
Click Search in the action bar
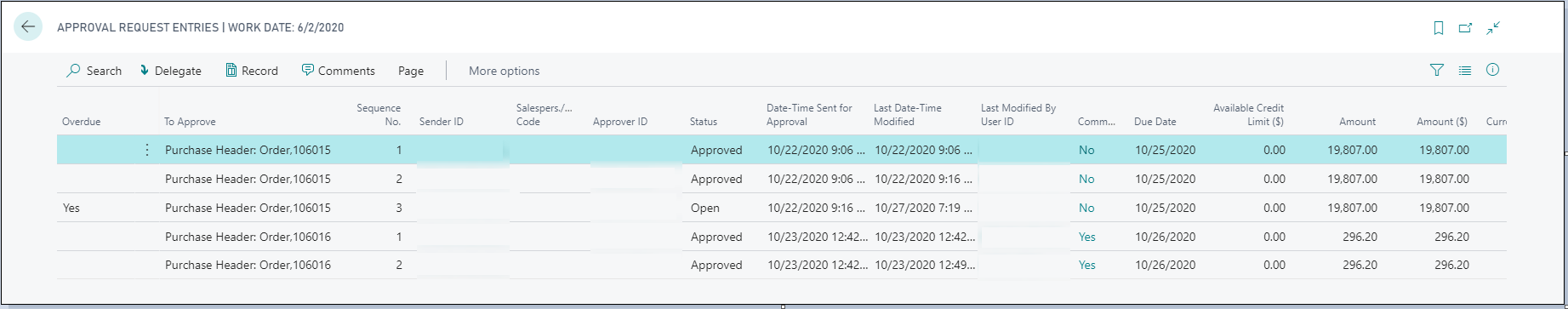94,71
